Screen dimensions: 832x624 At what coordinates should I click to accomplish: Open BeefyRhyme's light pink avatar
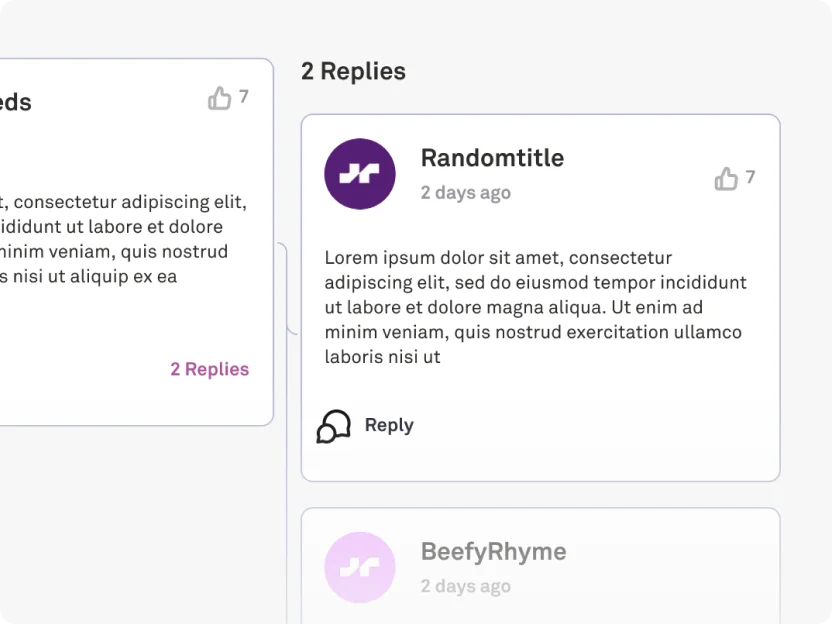(360, 567)
